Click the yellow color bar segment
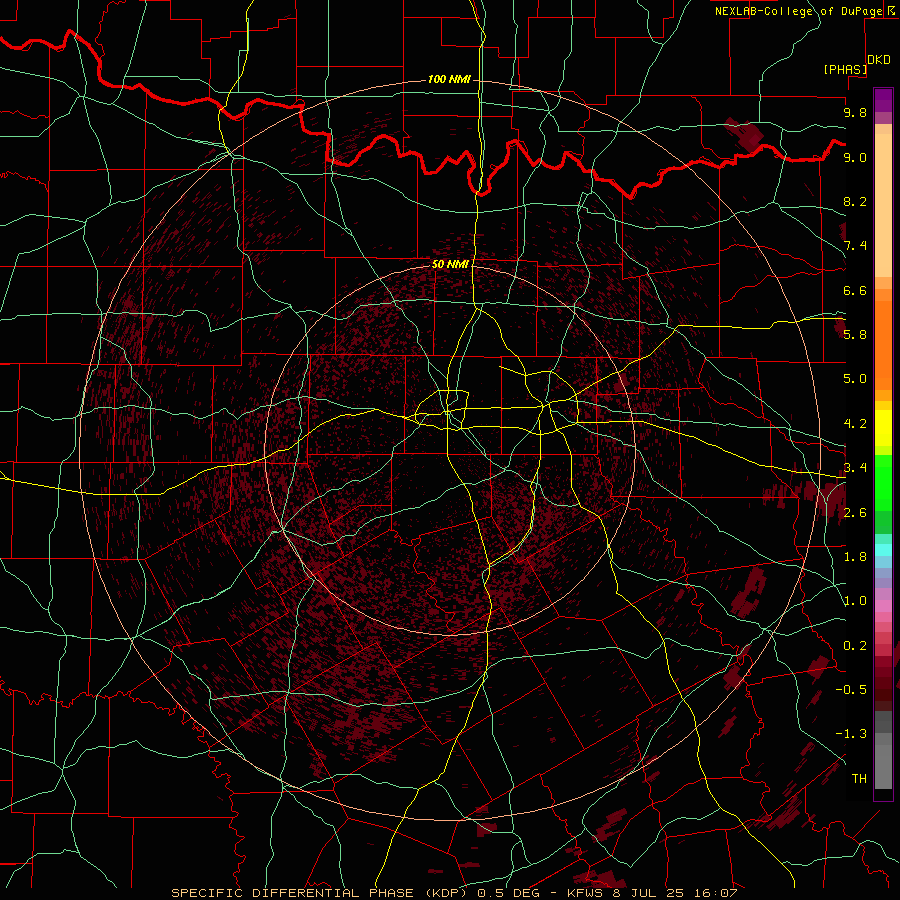Screen dimensions: 900x900 tap(883, 428)
